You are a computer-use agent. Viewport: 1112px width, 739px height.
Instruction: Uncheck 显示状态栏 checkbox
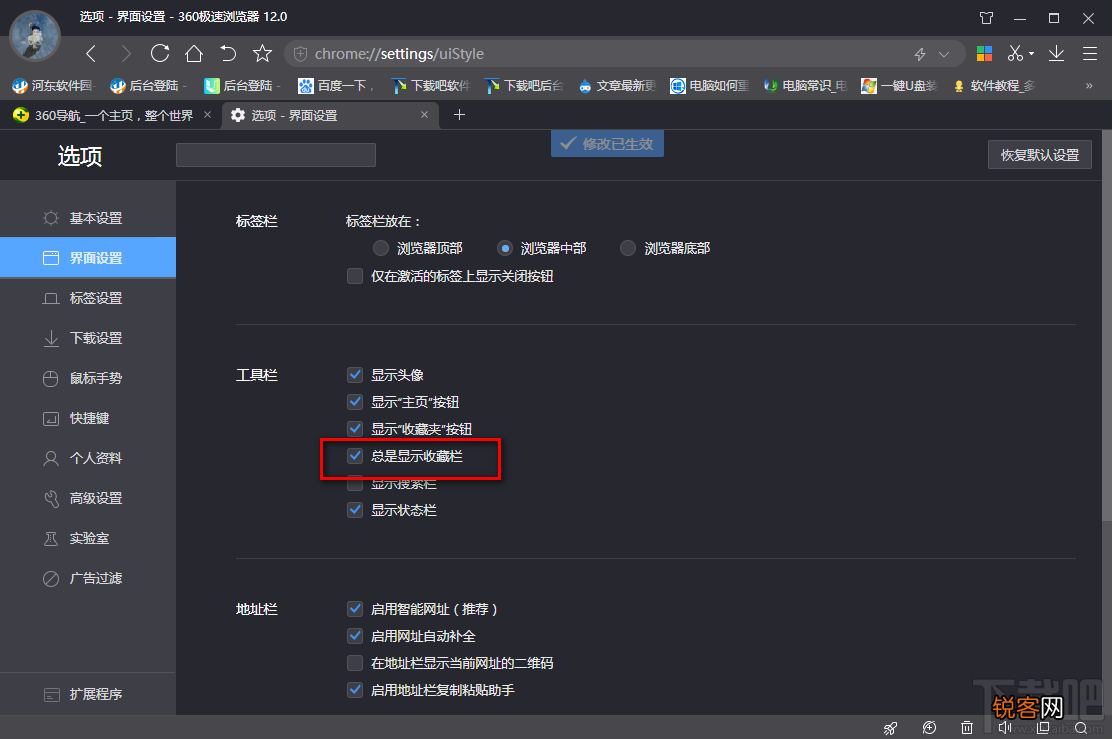point(355,510)
